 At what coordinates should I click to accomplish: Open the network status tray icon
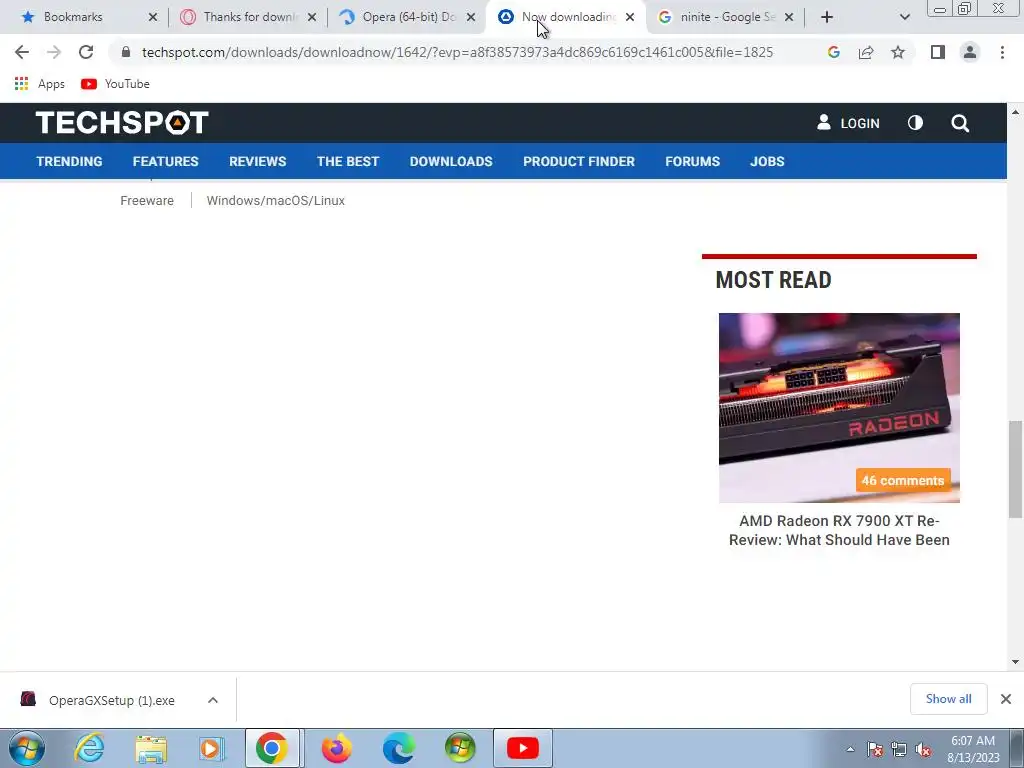click(899, 749)
